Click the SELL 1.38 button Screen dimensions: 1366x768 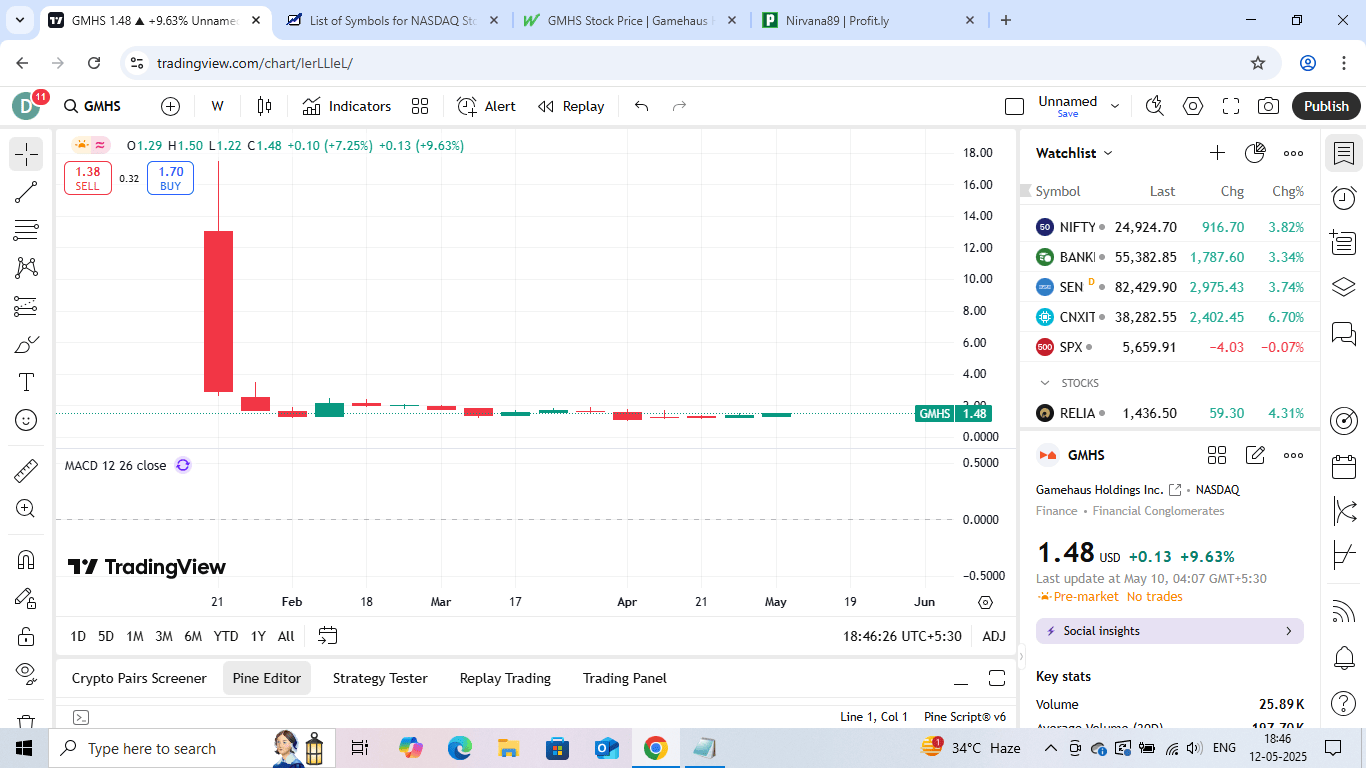88,178
